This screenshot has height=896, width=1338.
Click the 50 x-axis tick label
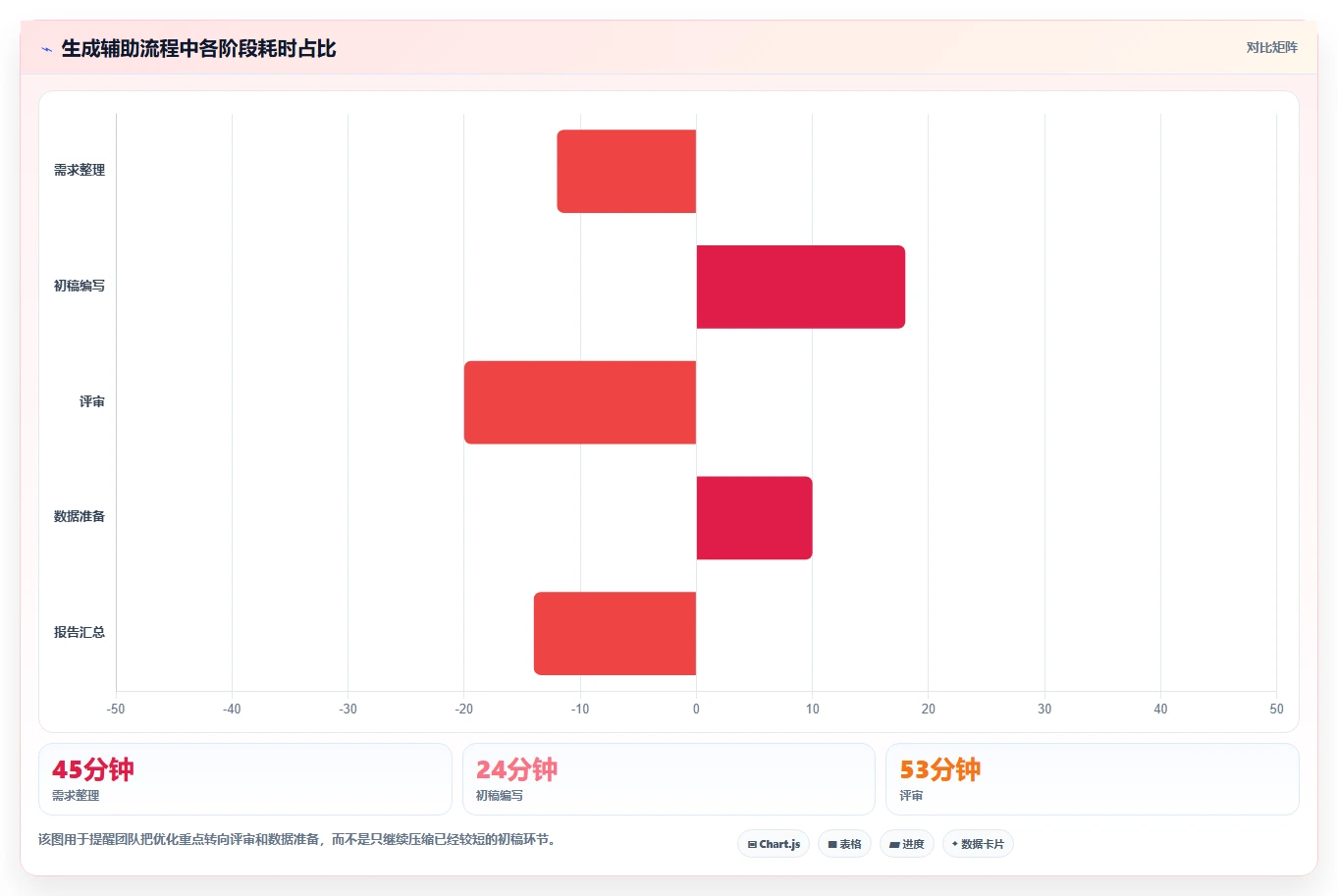[1276, 709]
